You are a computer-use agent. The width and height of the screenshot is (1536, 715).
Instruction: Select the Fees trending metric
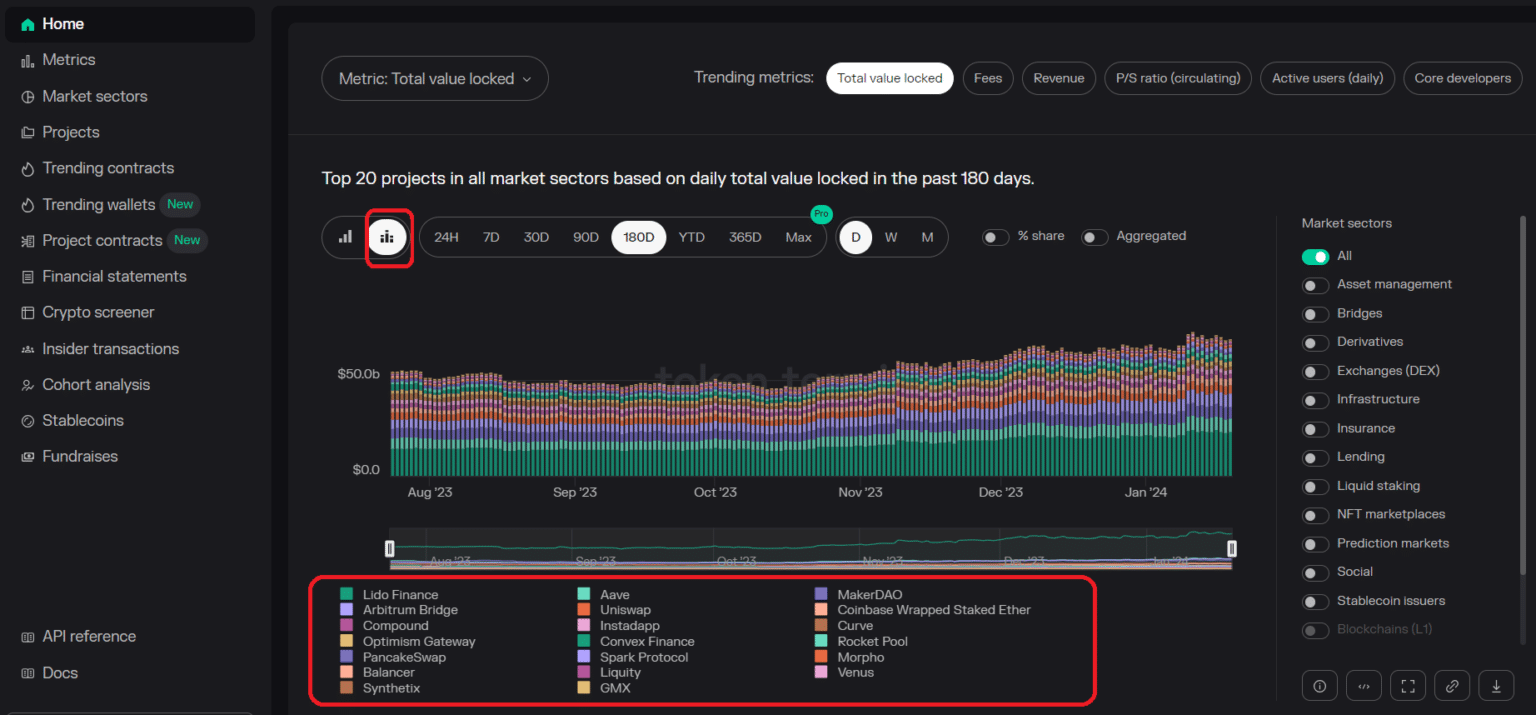click(987, 78)
